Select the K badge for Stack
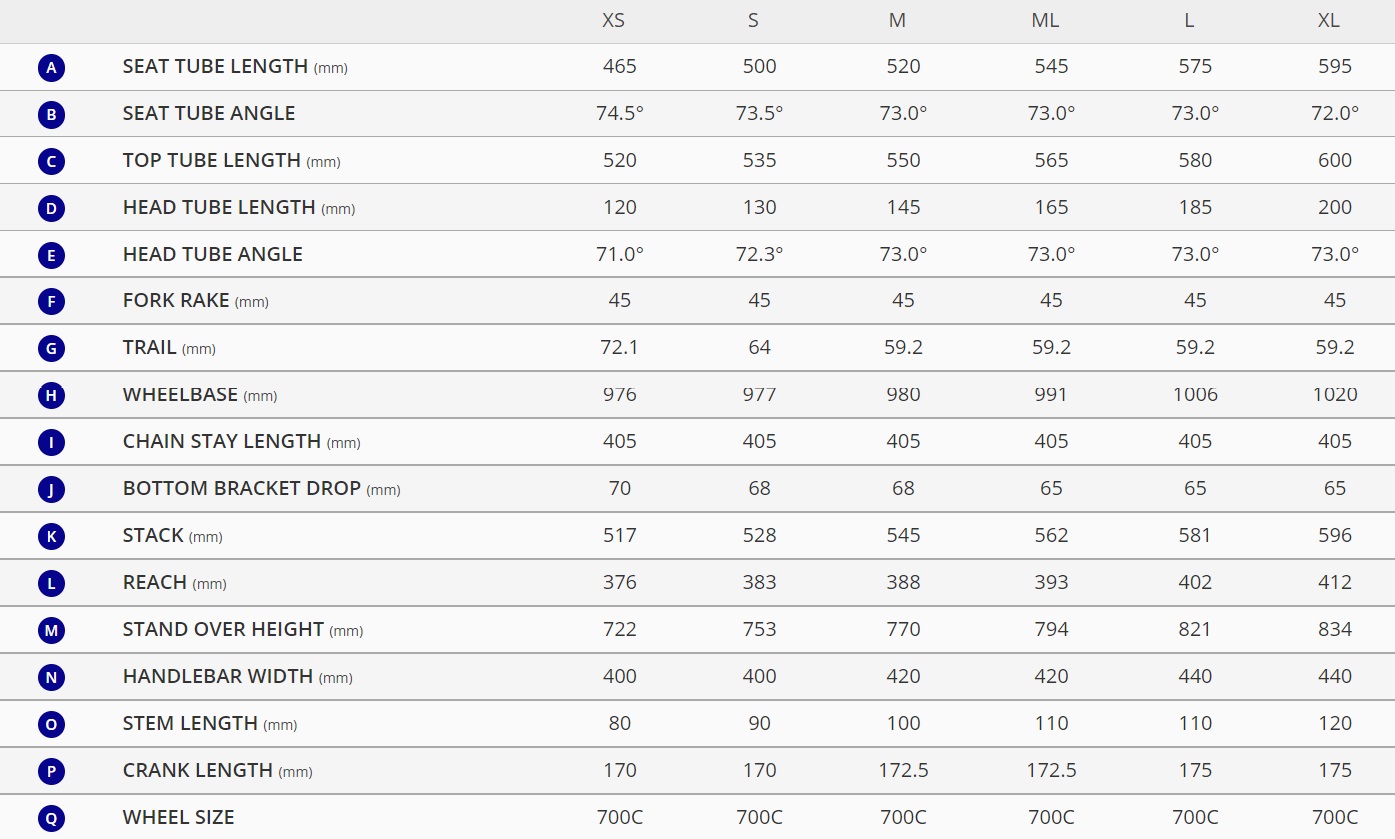Screen dimensions: 1395x839 (x=51, y=537)
